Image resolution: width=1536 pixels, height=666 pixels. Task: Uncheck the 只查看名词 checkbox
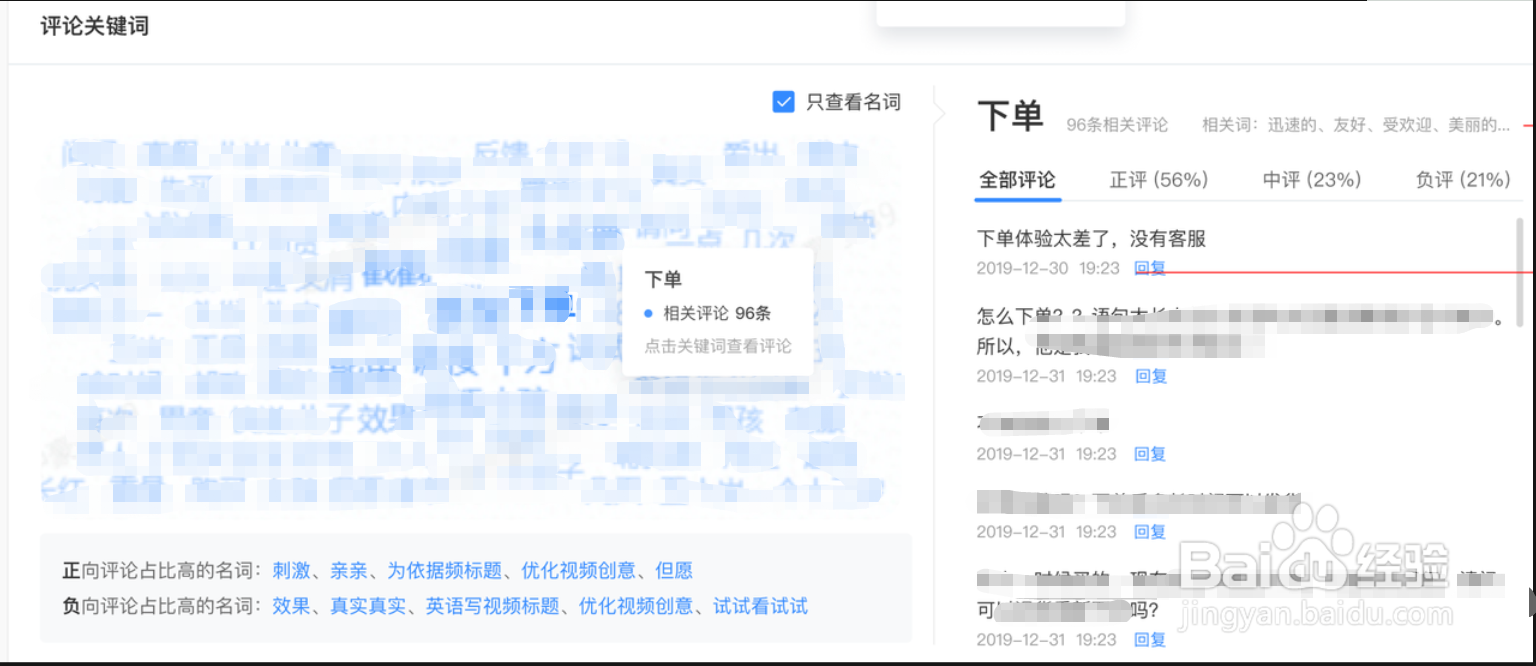[783, 102]
